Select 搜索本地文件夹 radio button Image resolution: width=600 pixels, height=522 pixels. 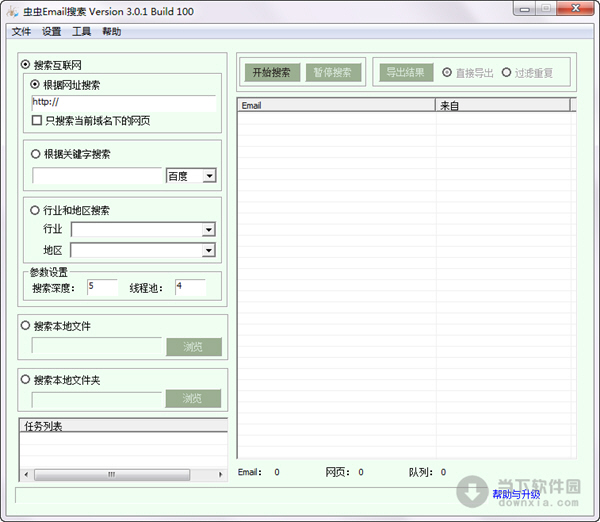(x=25, y=379)
